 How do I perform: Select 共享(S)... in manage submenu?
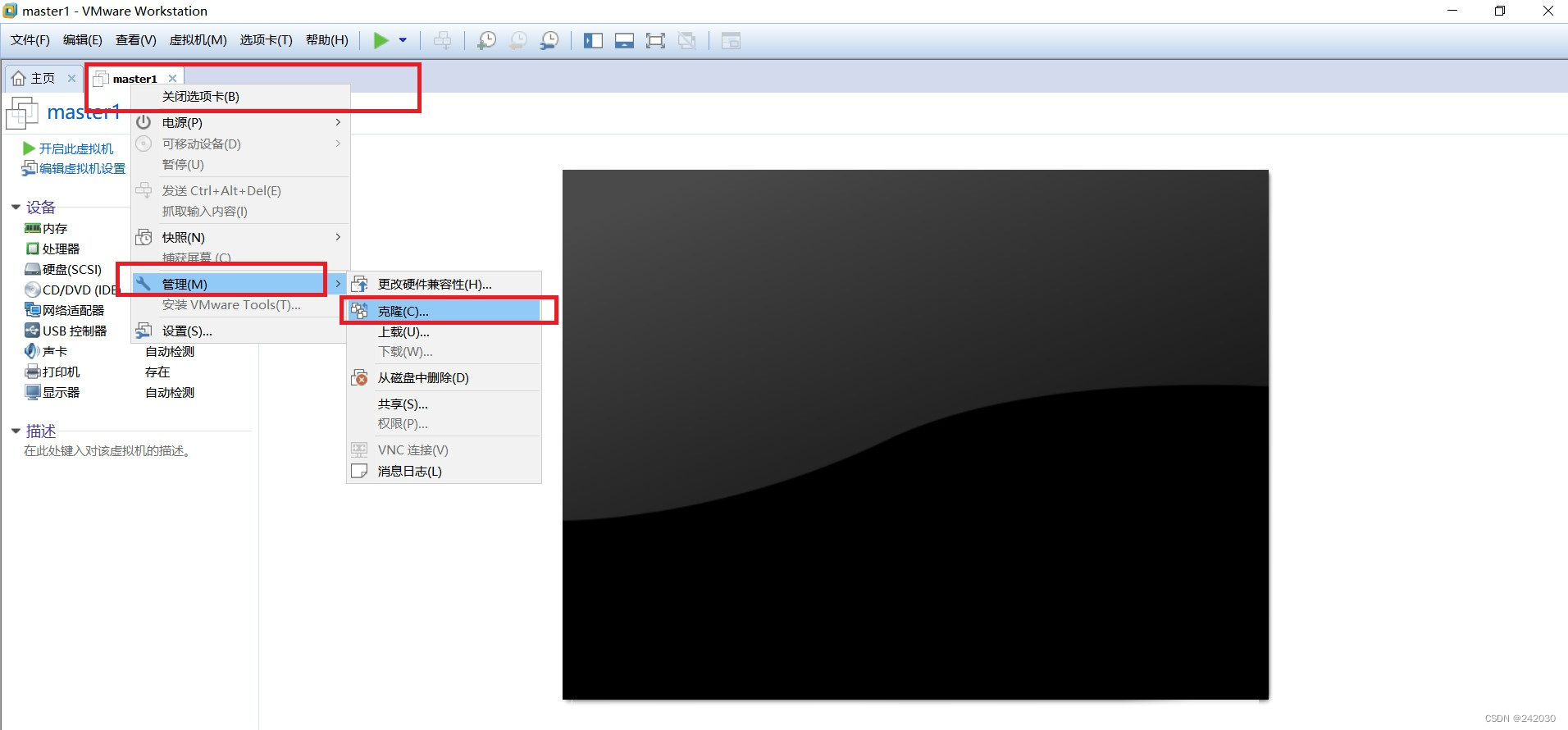(444, 404)
